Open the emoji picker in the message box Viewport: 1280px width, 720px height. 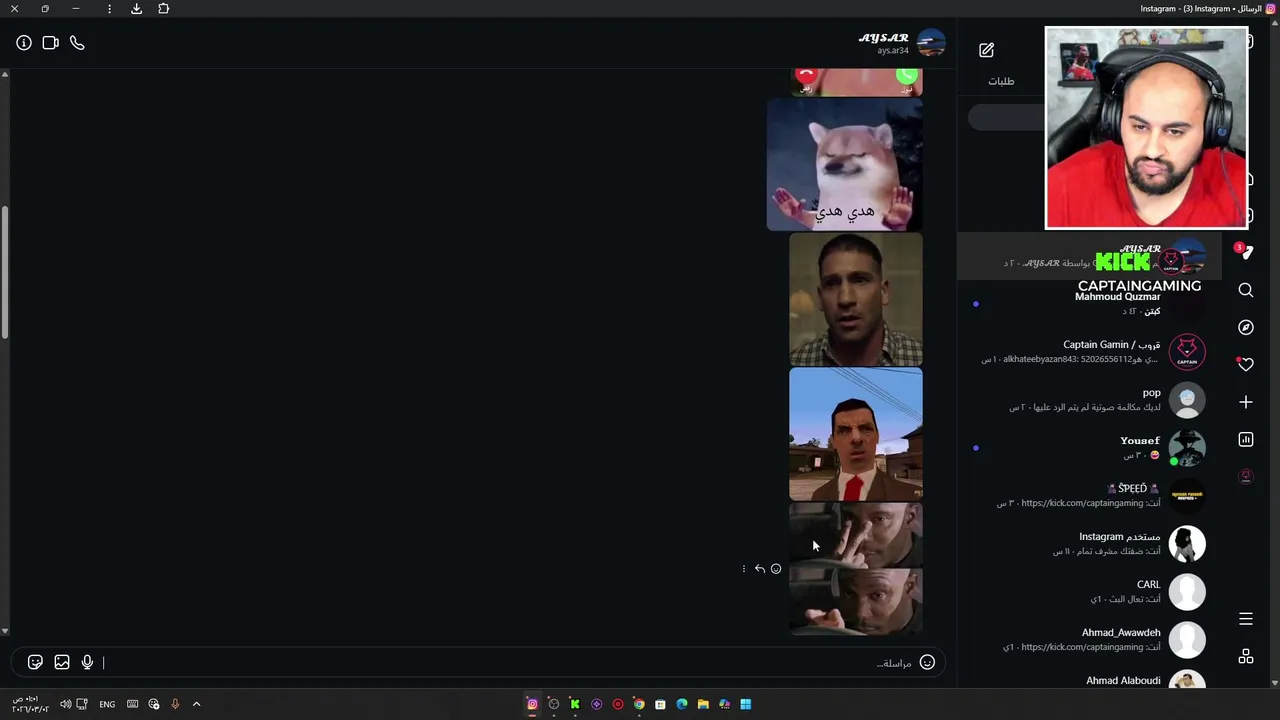pos(927,662)
